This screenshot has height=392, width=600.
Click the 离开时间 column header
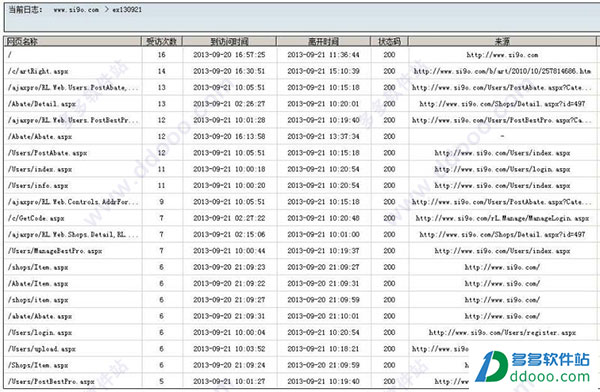[x=323, y=41]
